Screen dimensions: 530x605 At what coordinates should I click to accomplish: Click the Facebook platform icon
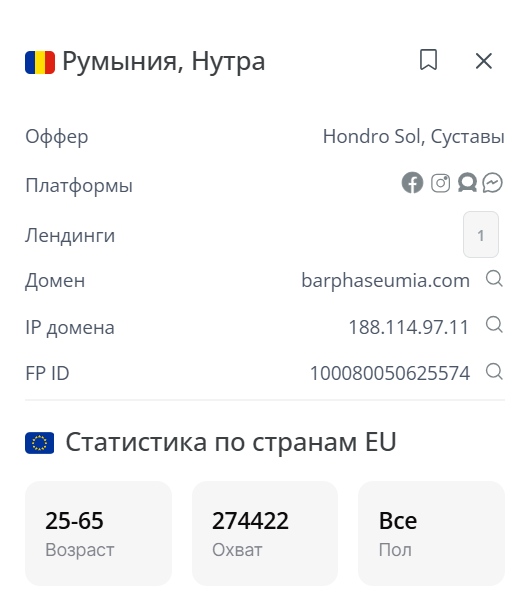pos(412,183)
